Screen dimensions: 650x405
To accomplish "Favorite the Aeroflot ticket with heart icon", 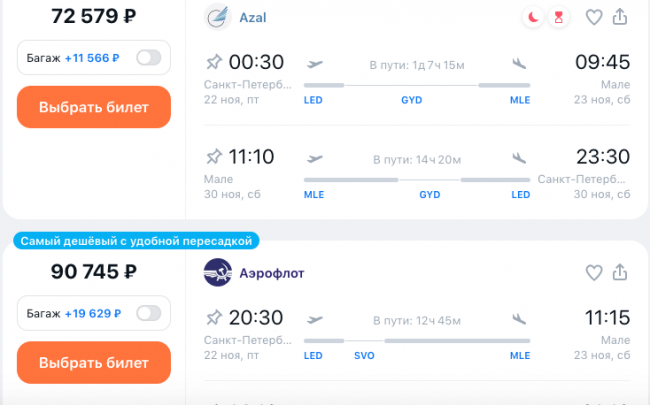I will (x=594, y=272).
